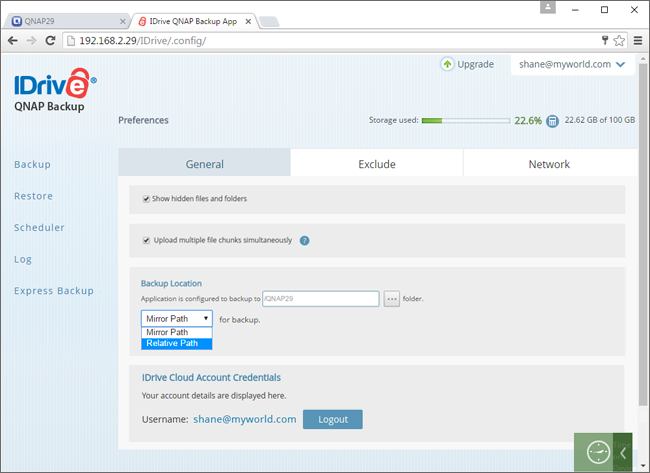Image resolution: width=650 pixels, height=473 pixels.
Task: Click the saved password key icon
Action: point(605,40)
